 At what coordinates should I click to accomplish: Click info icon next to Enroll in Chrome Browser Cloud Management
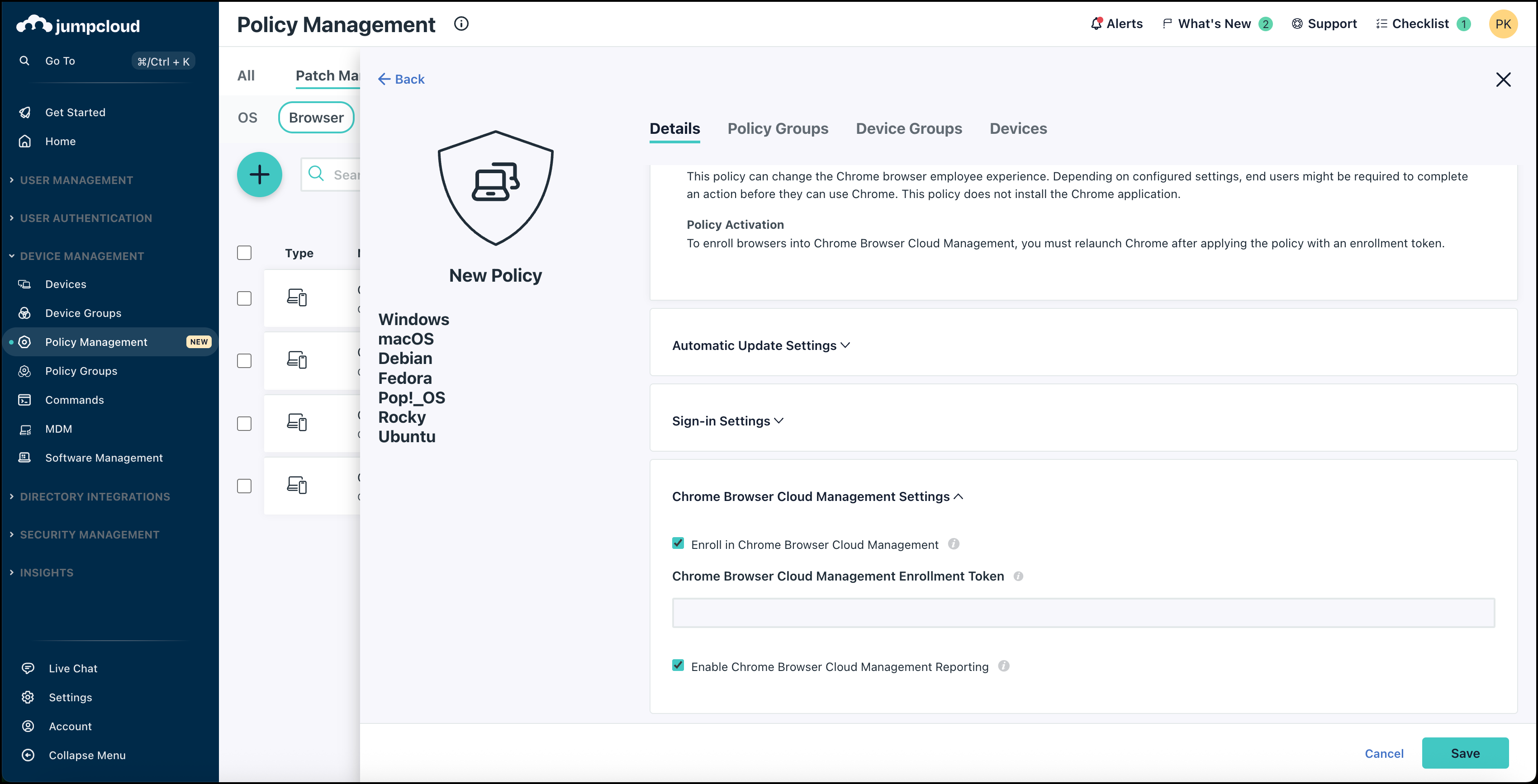click(954, 544)
